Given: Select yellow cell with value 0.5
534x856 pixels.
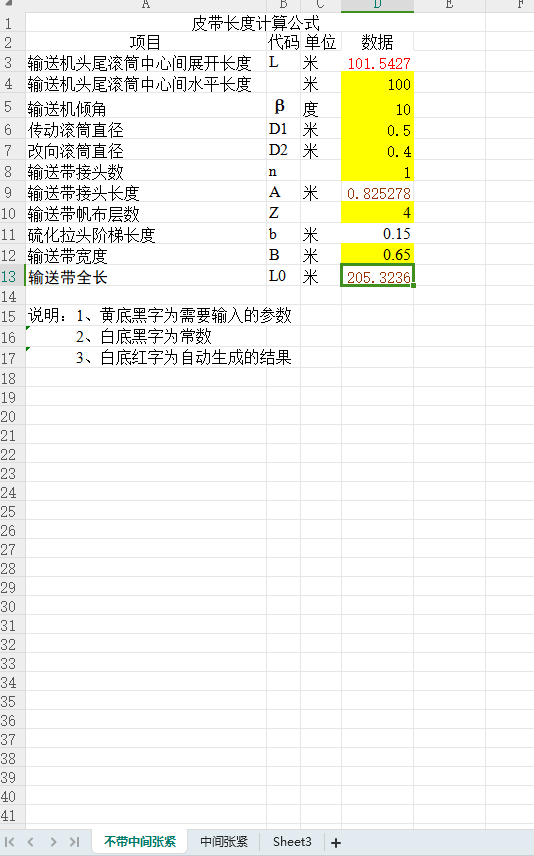Looking at the screenshot, I should click(x=377, y=129).
